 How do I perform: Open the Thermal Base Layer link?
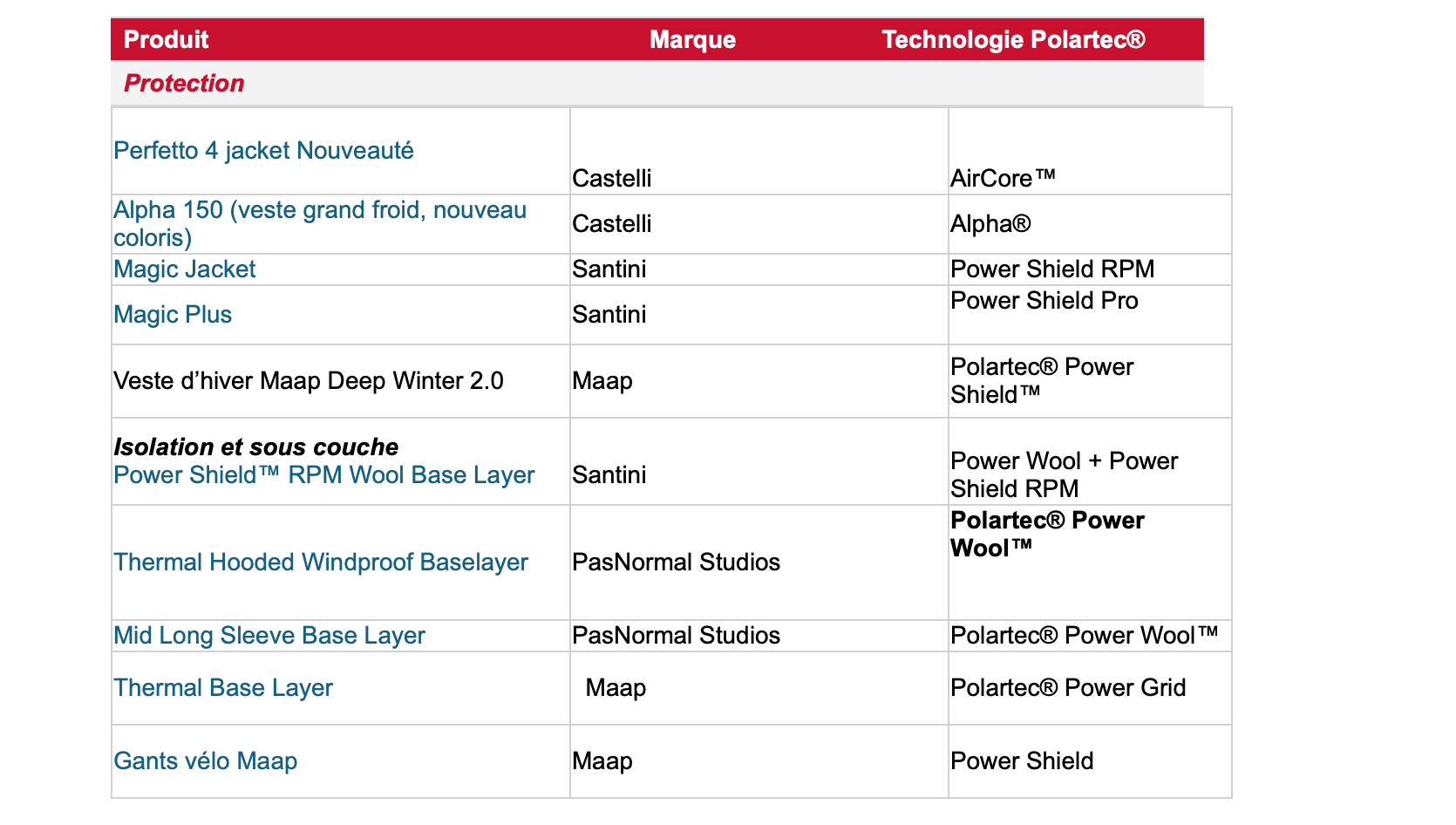click(223, 688)
